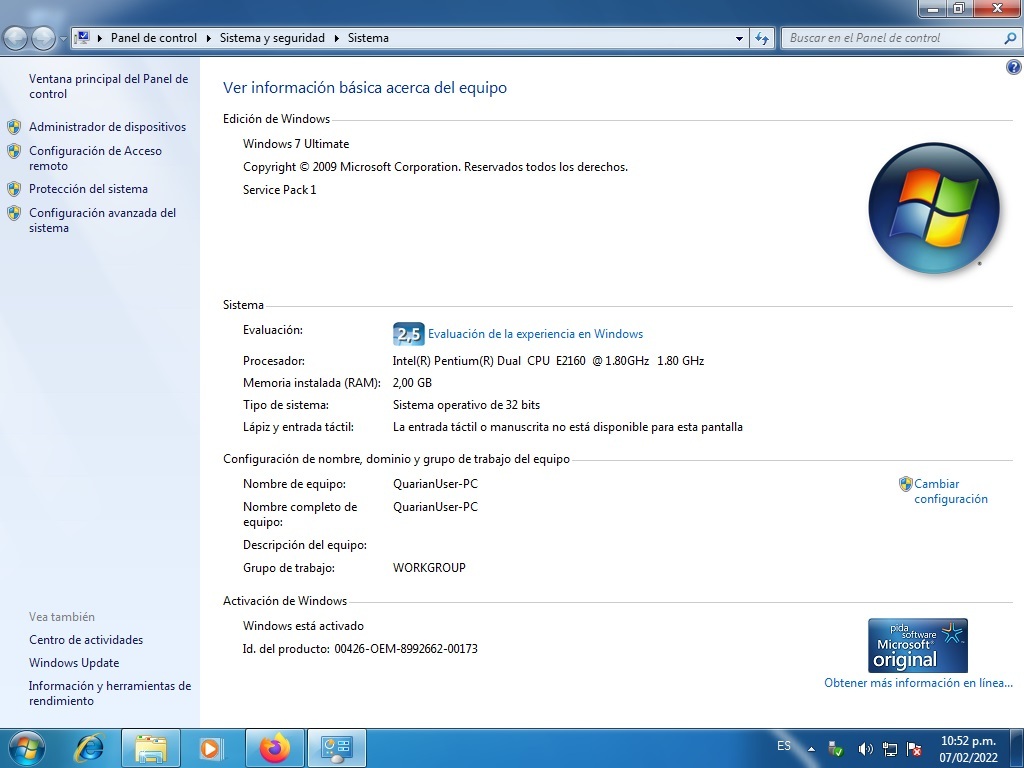Open Windows Update link
This screenshot has height=768, width=1024.
point(74,663)
